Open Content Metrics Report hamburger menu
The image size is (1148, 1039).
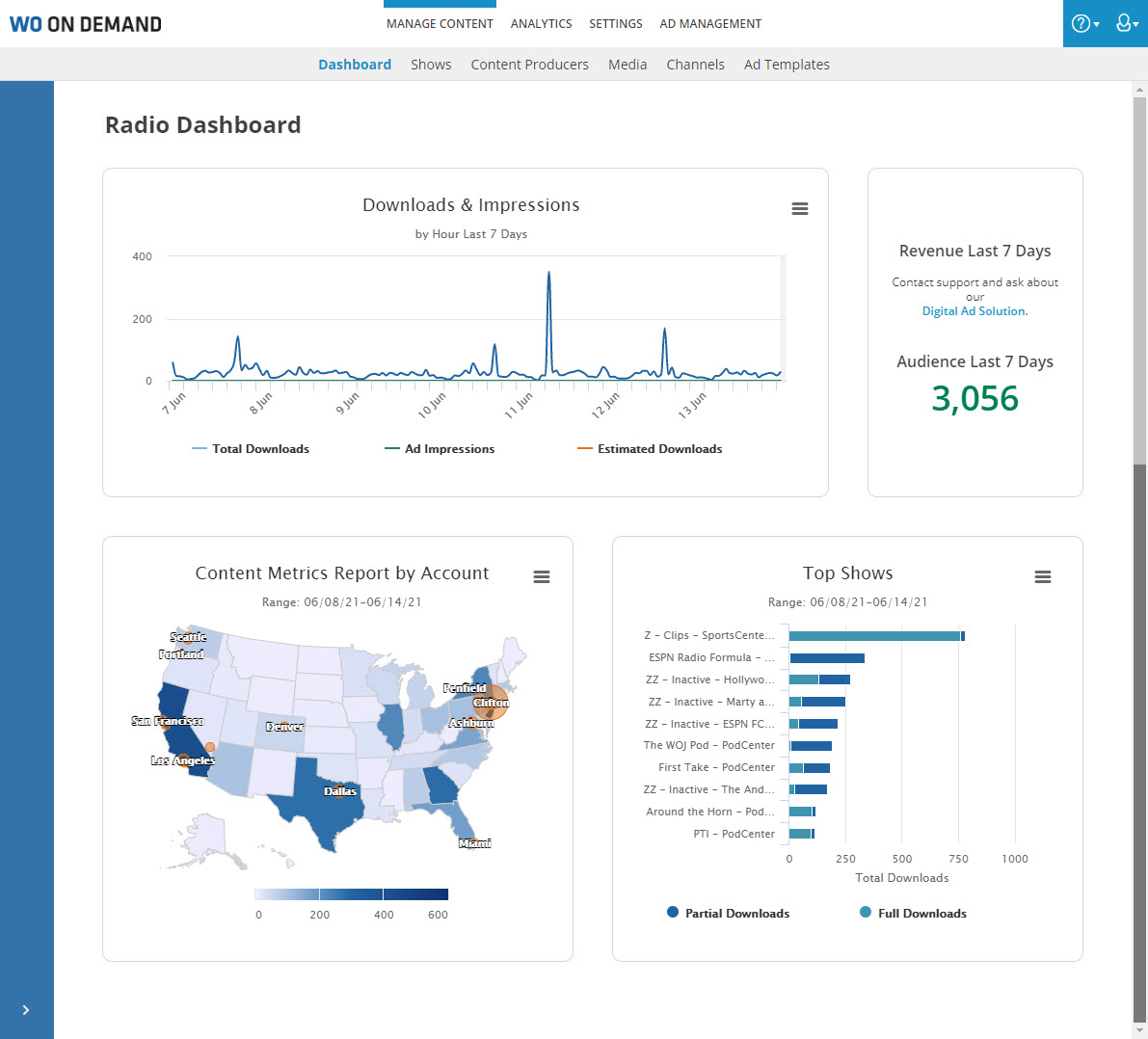click(542, 576)
